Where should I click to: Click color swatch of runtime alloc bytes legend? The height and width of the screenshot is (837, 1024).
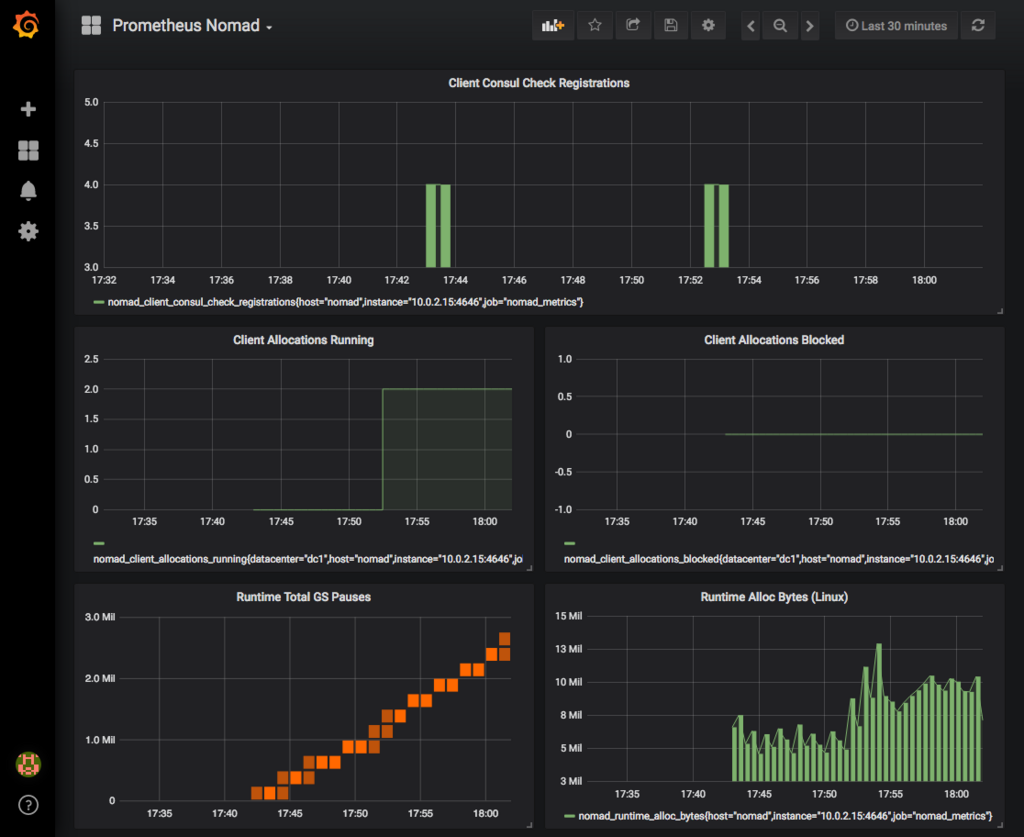coord(569,816)
